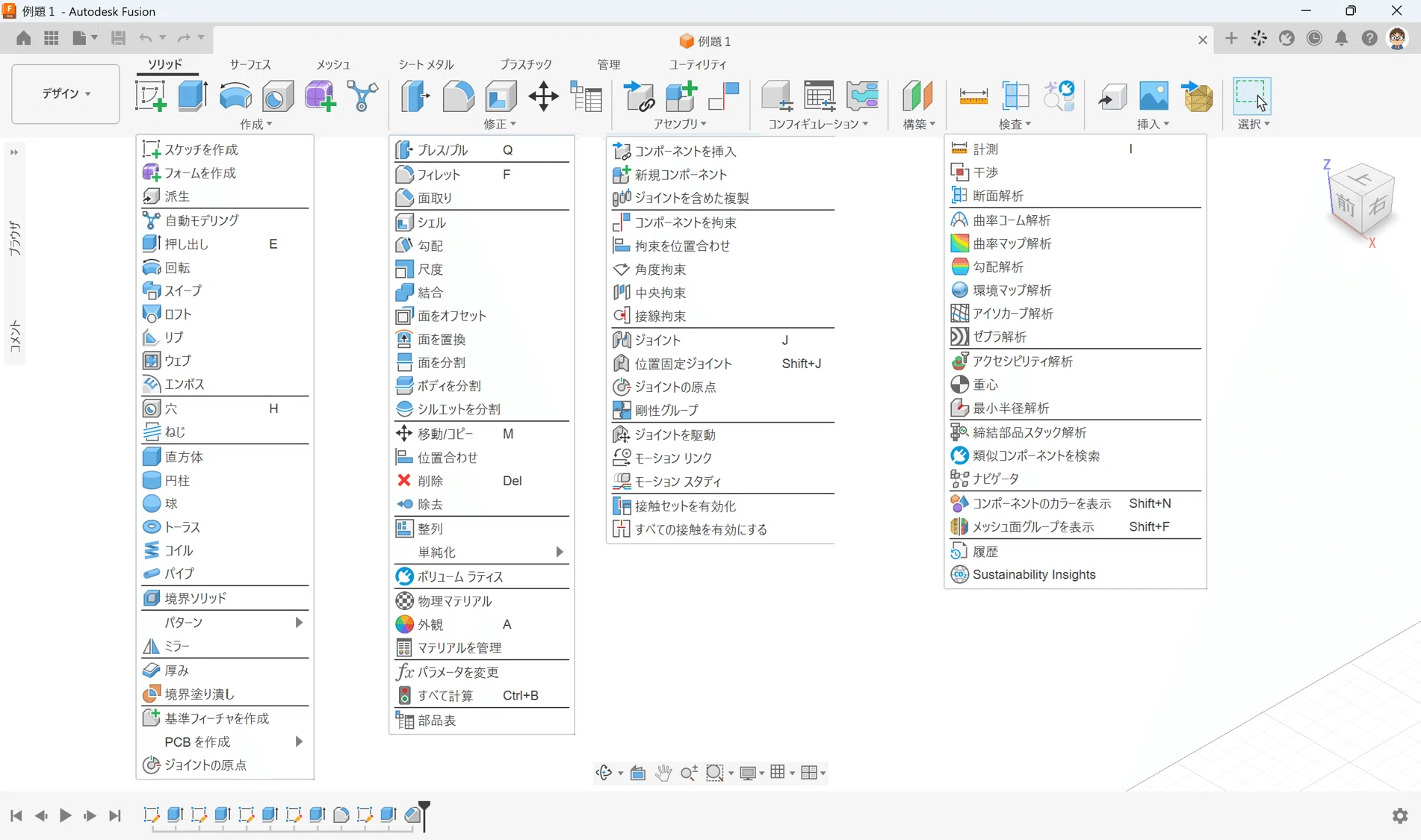The width and height of the screenshot is (1421, 840).
Task: Click the Insert Canvas image toolbar icon
Action: click(x=1154, y=96)
